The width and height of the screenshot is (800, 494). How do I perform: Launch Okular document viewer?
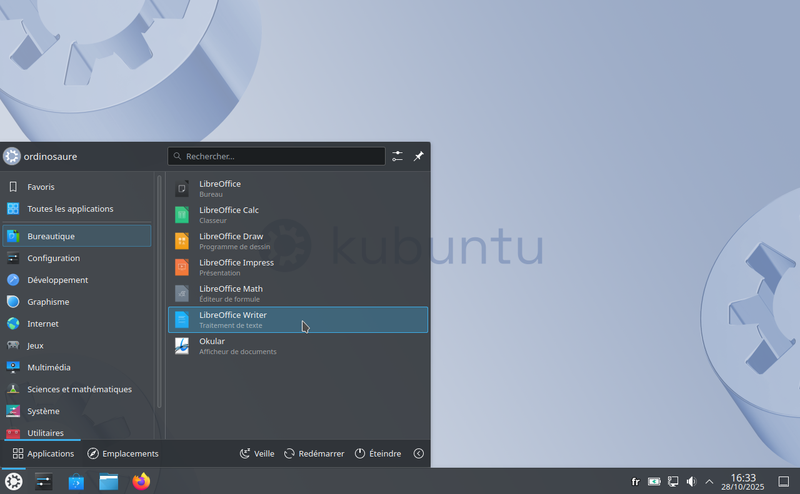pyautogui.click(x=298, y=346)
